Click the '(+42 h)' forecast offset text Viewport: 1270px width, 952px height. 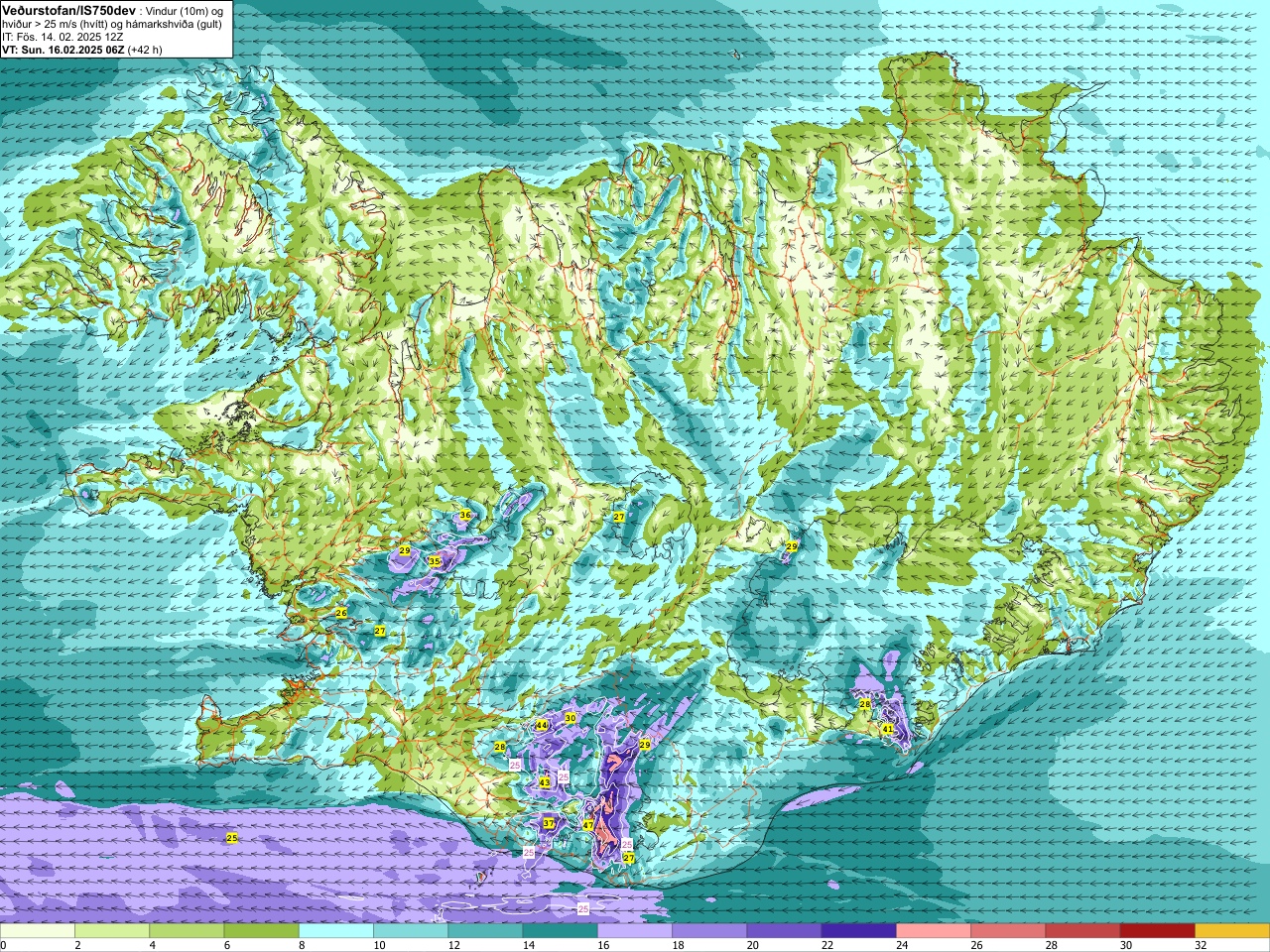click(x=145, y=49)
